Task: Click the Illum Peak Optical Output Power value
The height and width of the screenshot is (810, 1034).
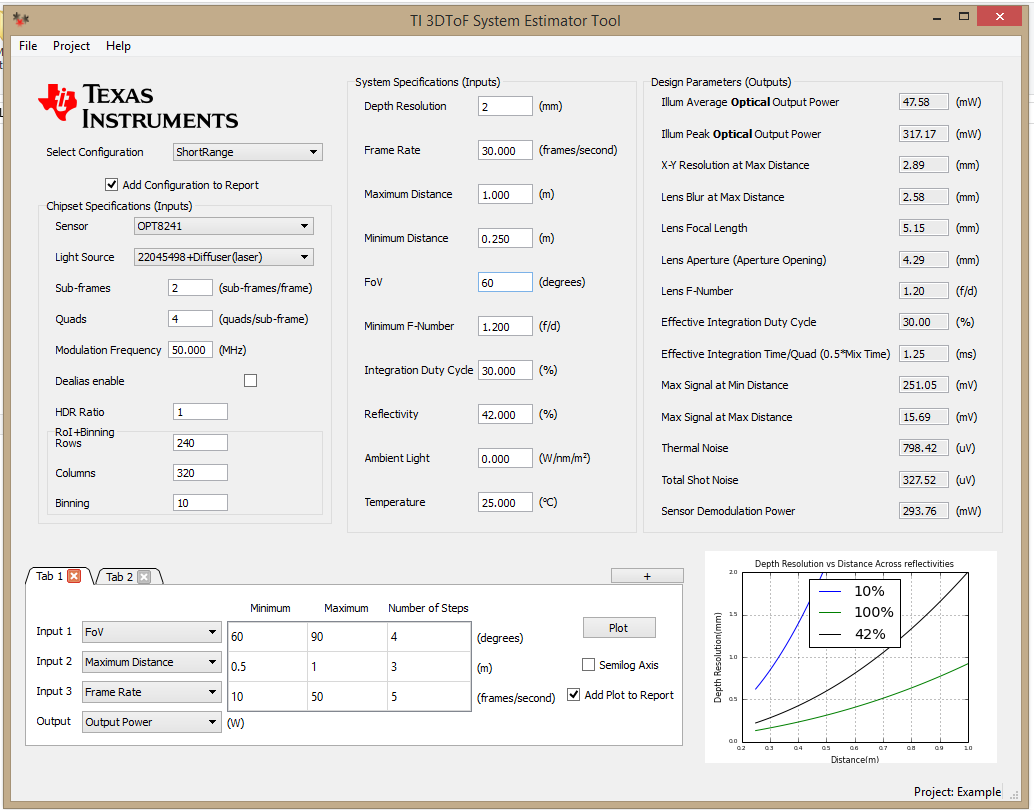Action: click(923, 134)
